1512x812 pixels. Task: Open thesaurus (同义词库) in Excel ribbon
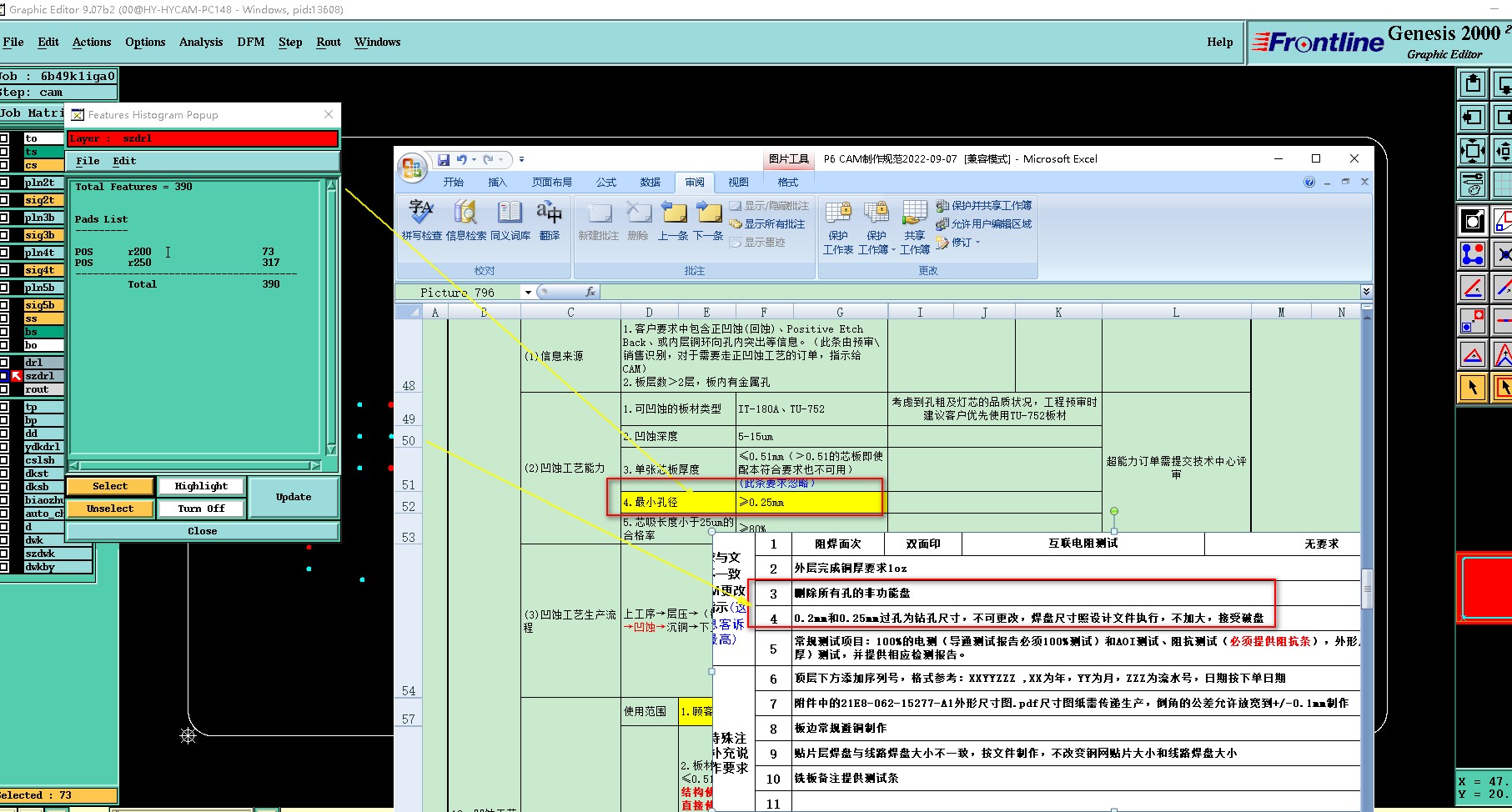tap(510, 220)
